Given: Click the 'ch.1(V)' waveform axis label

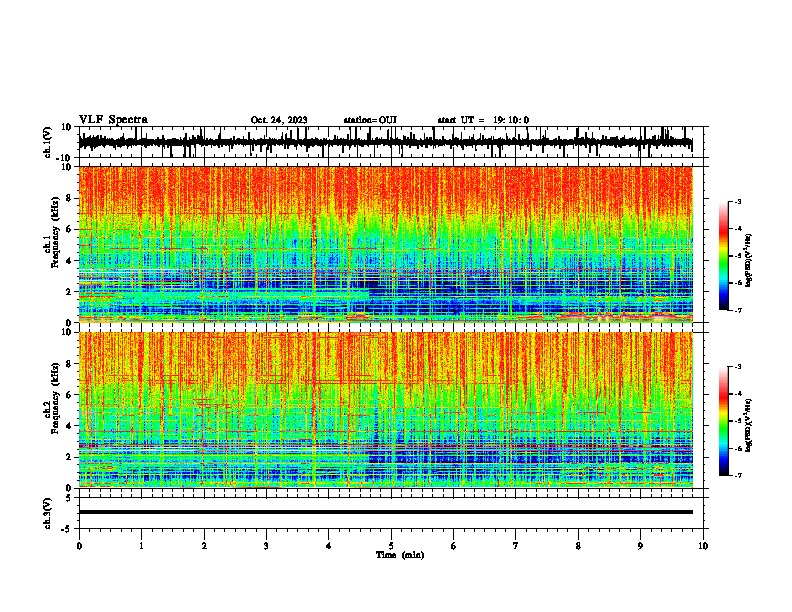Looking at the screenshot, I should pos(48,142).
